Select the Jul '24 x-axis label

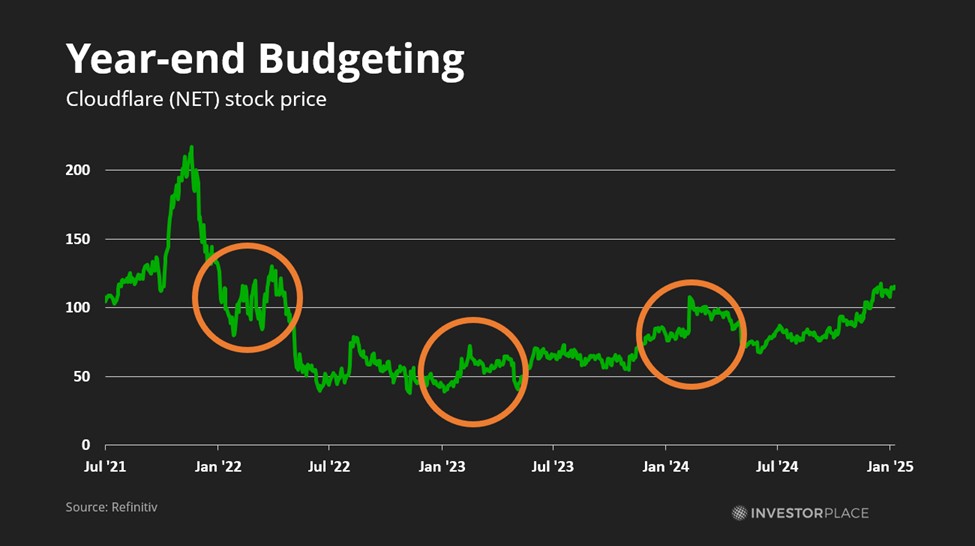tap(777, 466)
